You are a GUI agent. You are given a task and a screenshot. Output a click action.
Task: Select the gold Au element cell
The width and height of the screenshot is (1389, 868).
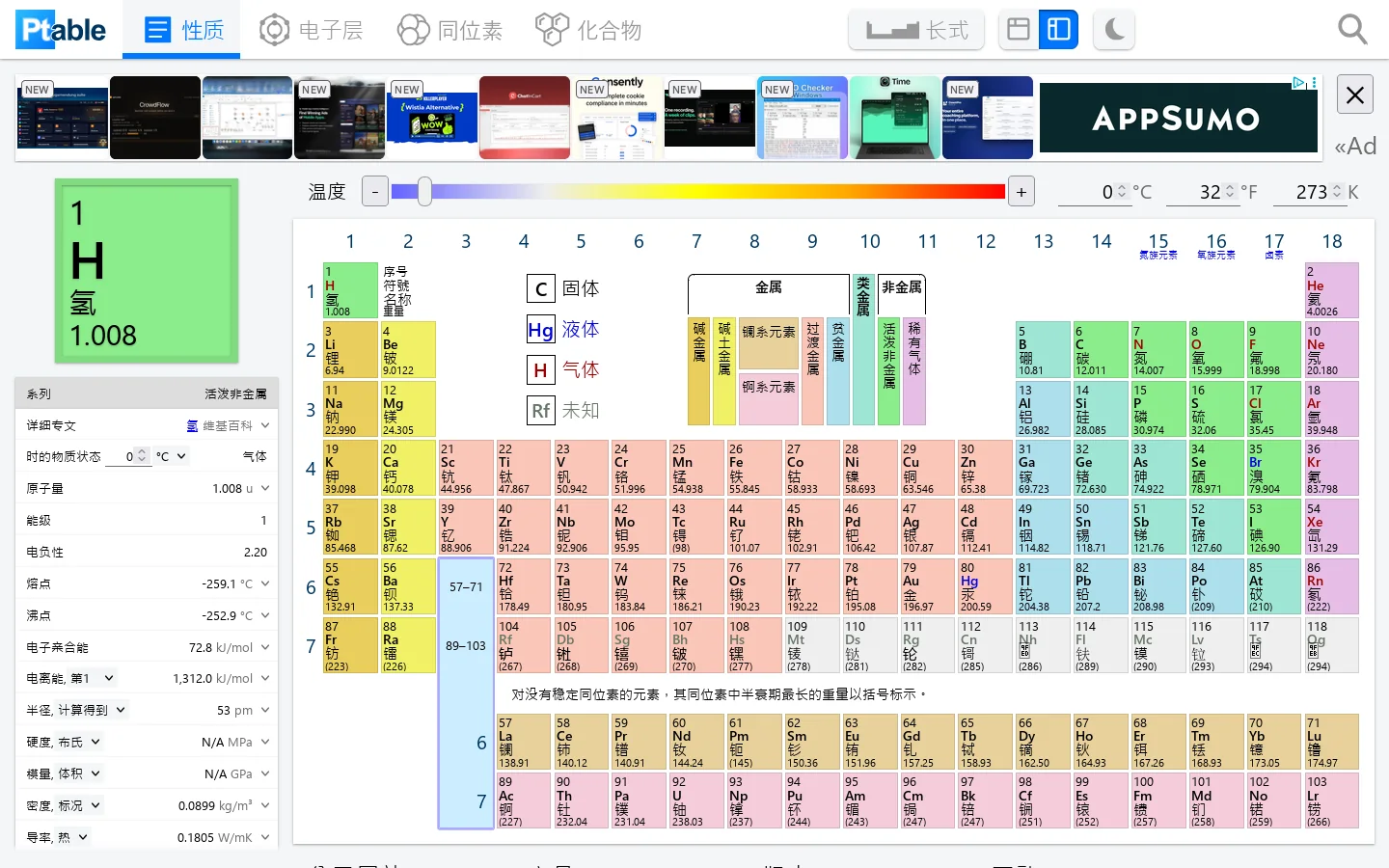coord(928,586)
